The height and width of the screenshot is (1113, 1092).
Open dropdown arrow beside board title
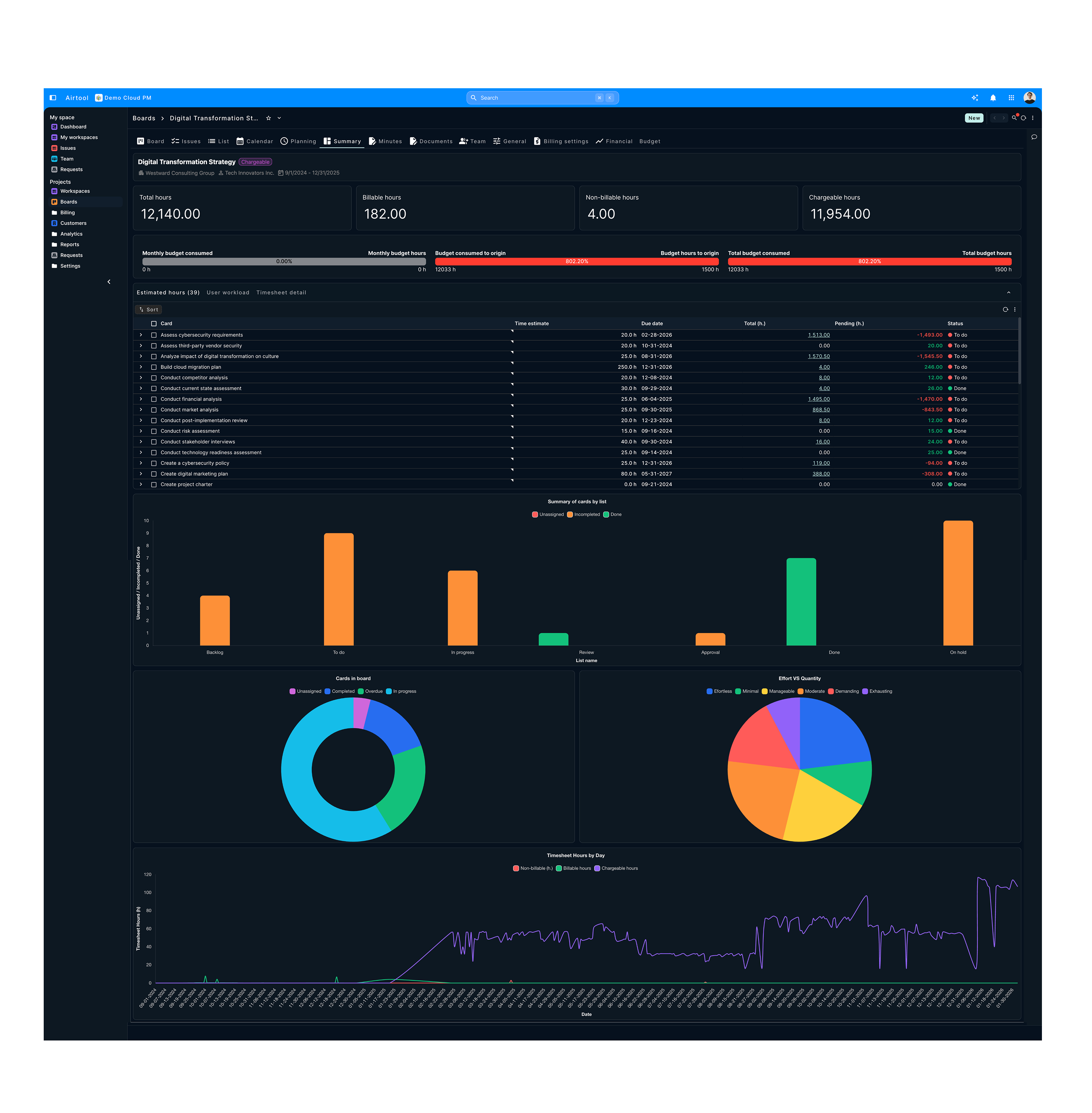[x=279, y=118]
